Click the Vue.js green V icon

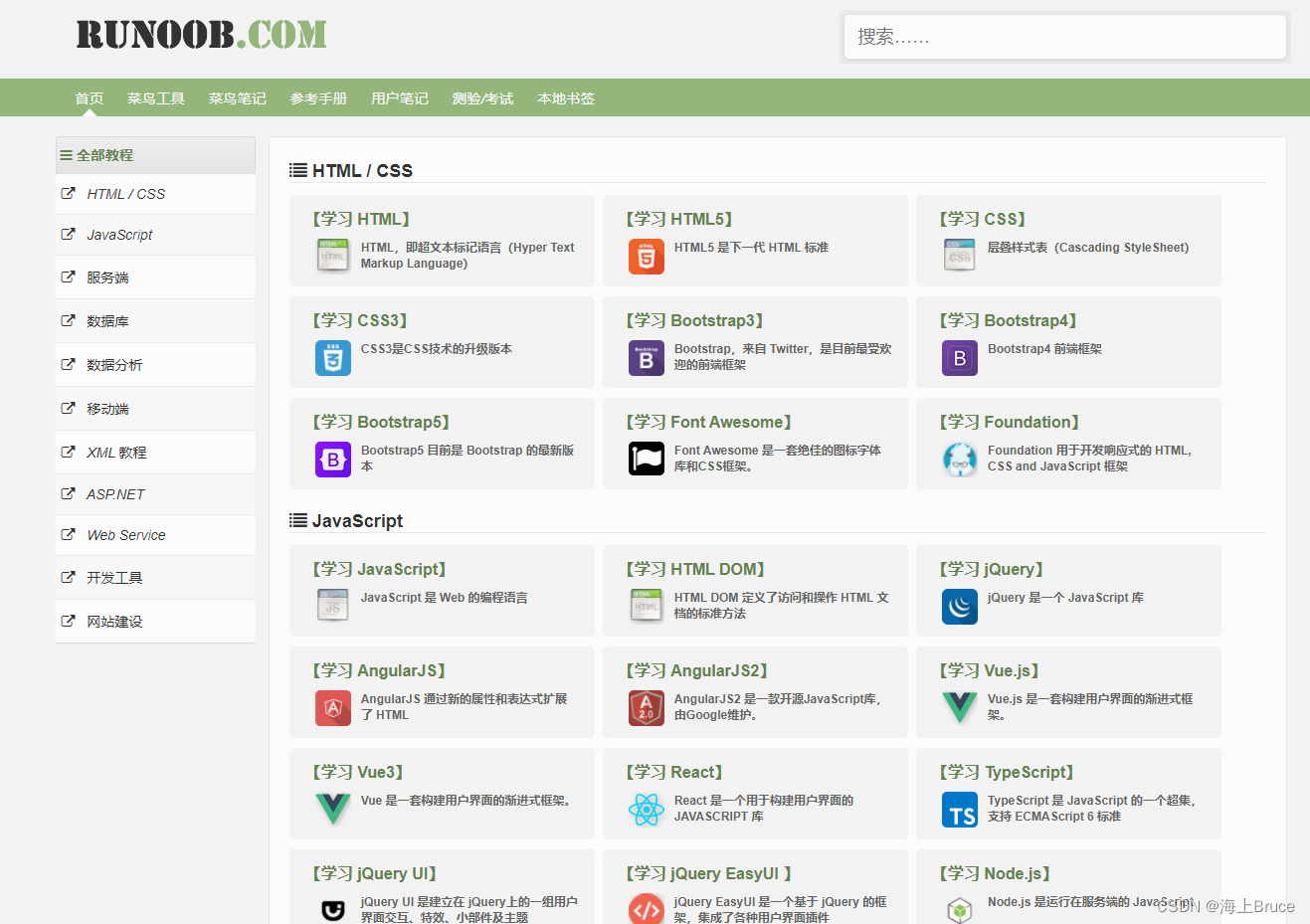960,708
